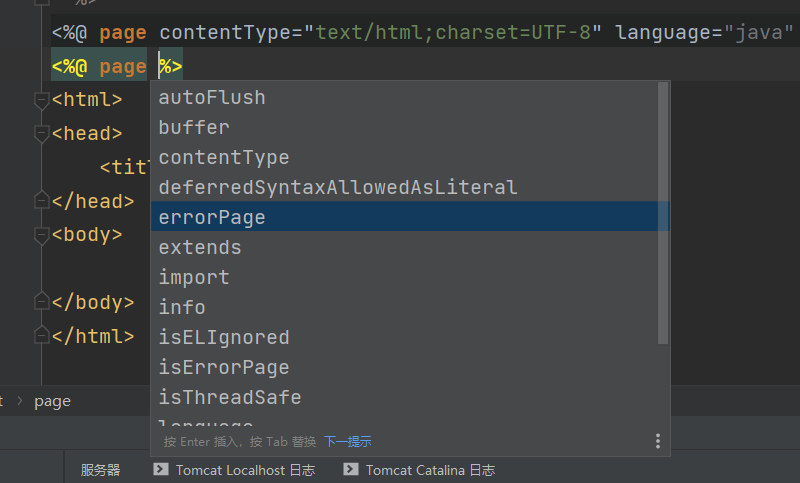The image size is (800, 483).
Task: Click the fold marker beside closing head tag
Action: [x=41, y=202]
